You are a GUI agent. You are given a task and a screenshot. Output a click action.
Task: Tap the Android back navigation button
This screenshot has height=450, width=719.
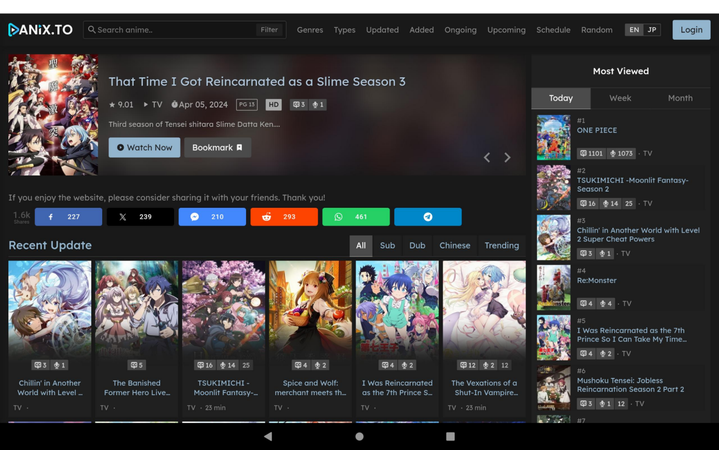[x=268, y=436]
